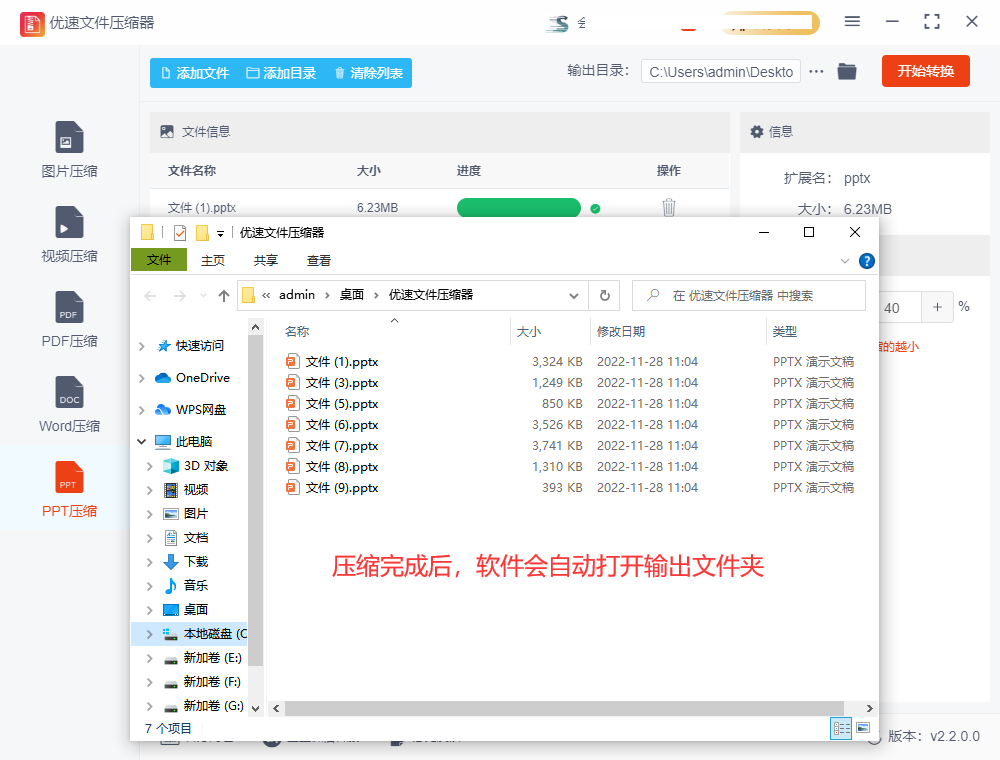Switch to details view icon in status bar
Viewport: 1000px width, 760px height.
pos(841,728)
